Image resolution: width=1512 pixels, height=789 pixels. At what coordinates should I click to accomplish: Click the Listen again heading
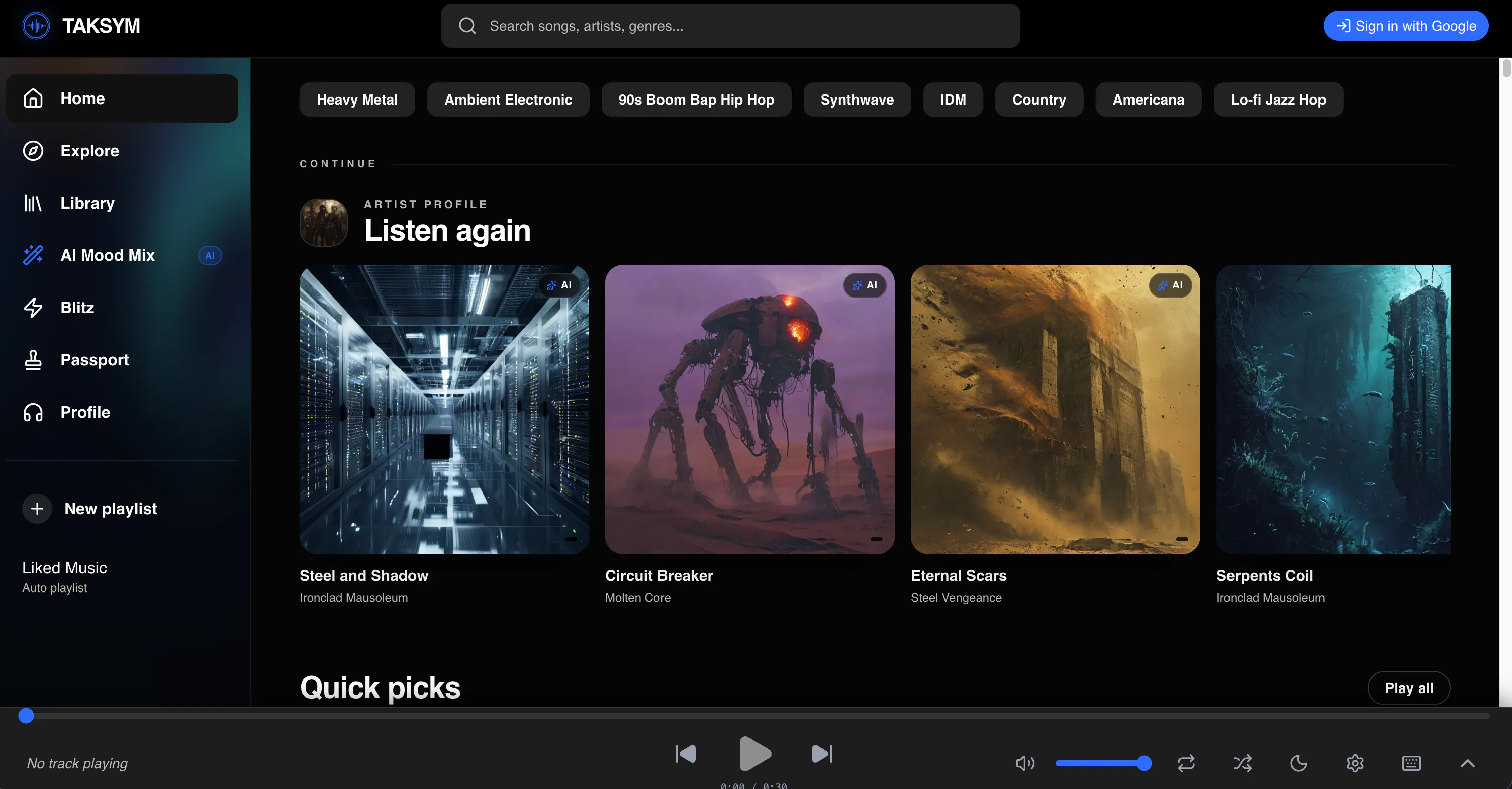(447, 230)
